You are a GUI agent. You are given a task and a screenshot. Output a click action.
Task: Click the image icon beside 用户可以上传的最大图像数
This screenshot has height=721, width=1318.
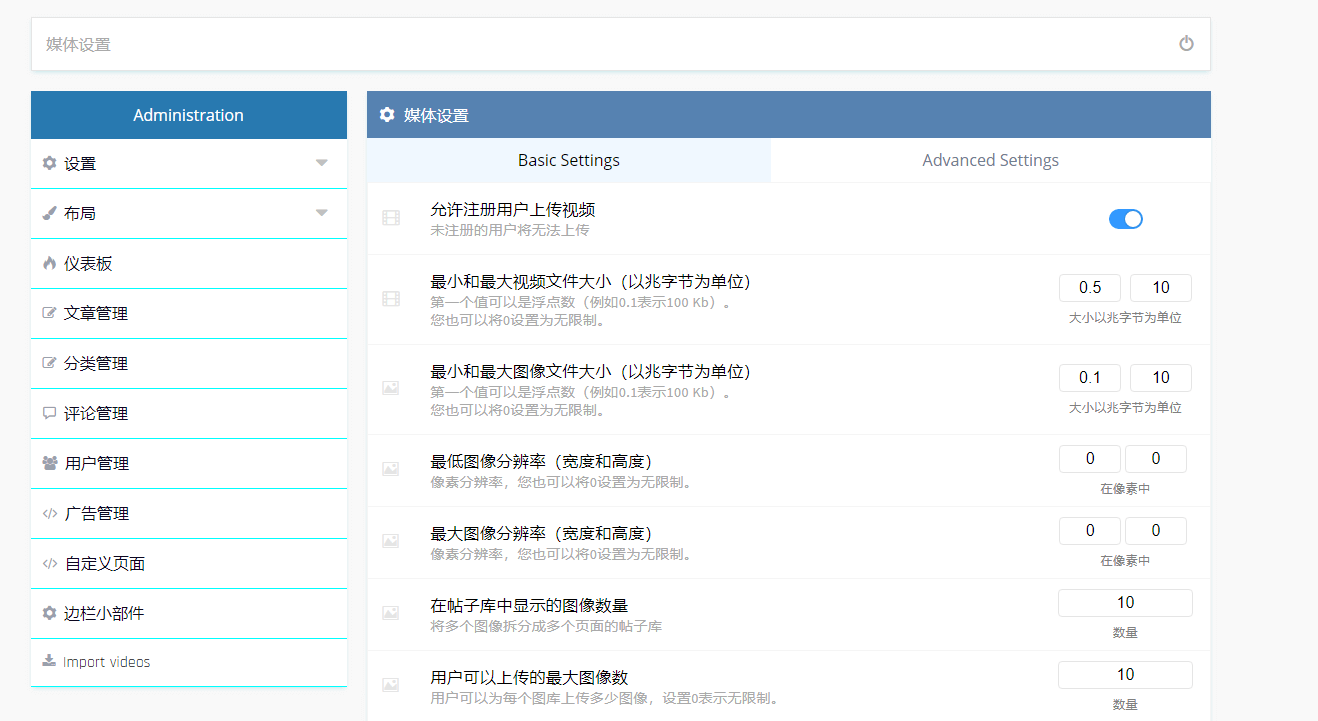click(391, 684)
